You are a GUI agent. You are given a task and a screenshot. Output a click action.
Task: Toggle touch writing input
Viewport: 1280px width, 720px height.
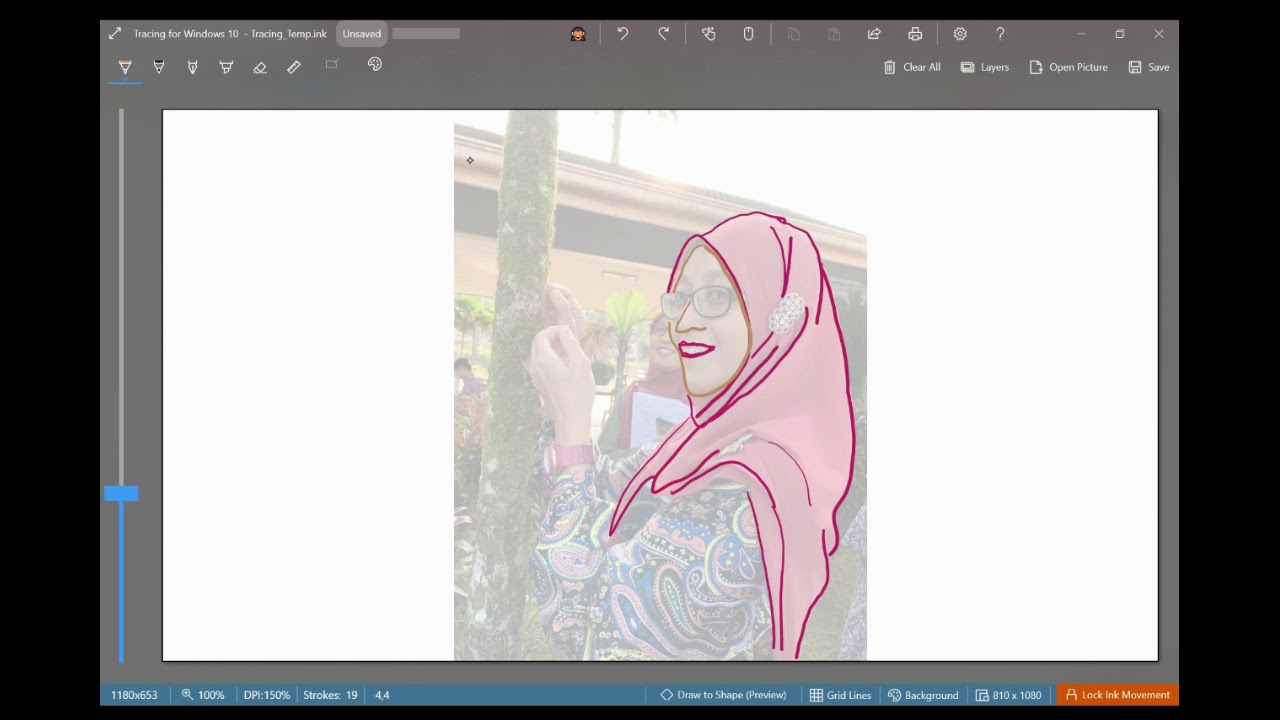pyautogui.click(x=709, y=34)
